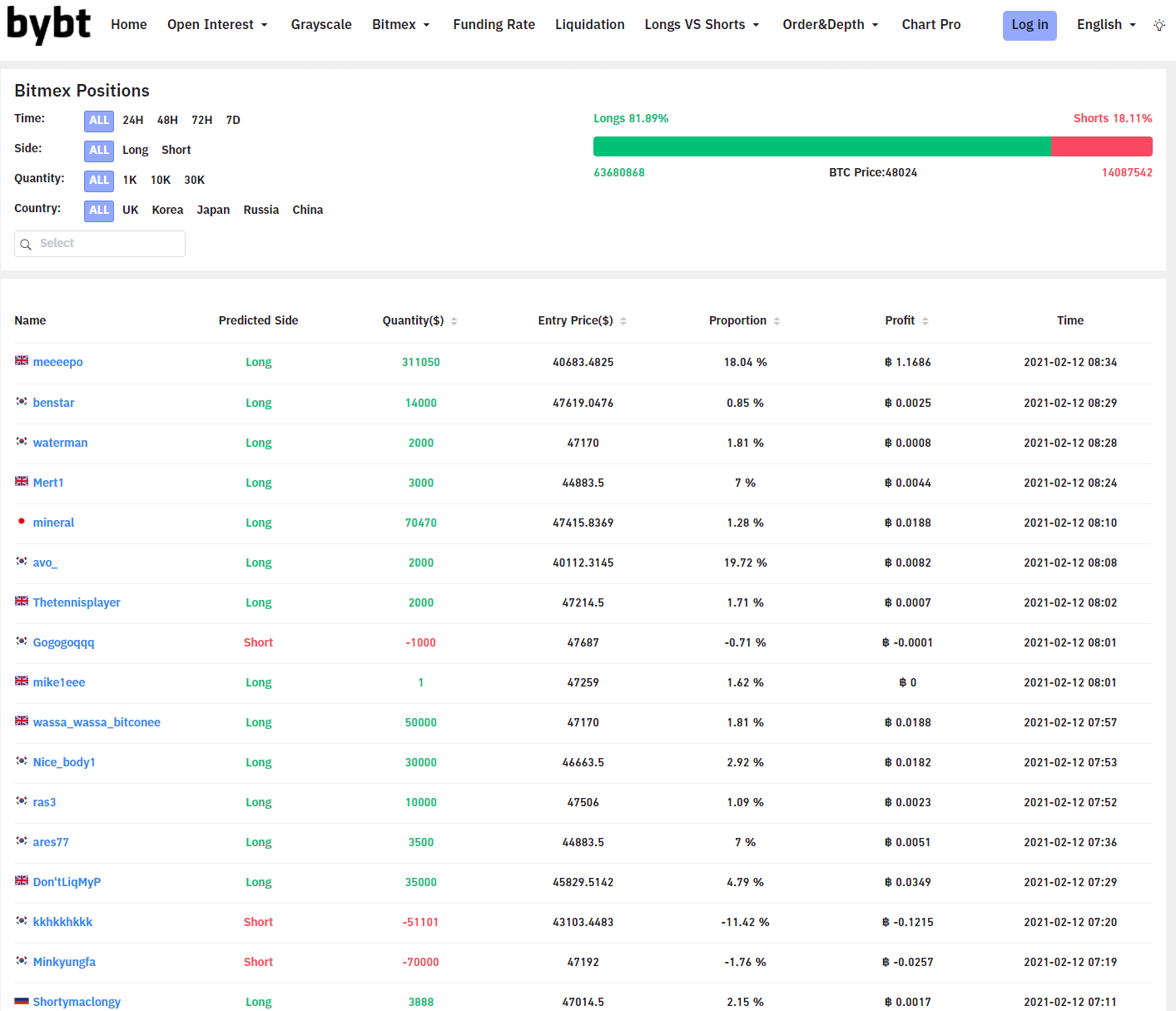This screenshot has height=1011, width=1176.
Task: Click the Korea flag beside Nice_body1
Action: tap(22, 761)
